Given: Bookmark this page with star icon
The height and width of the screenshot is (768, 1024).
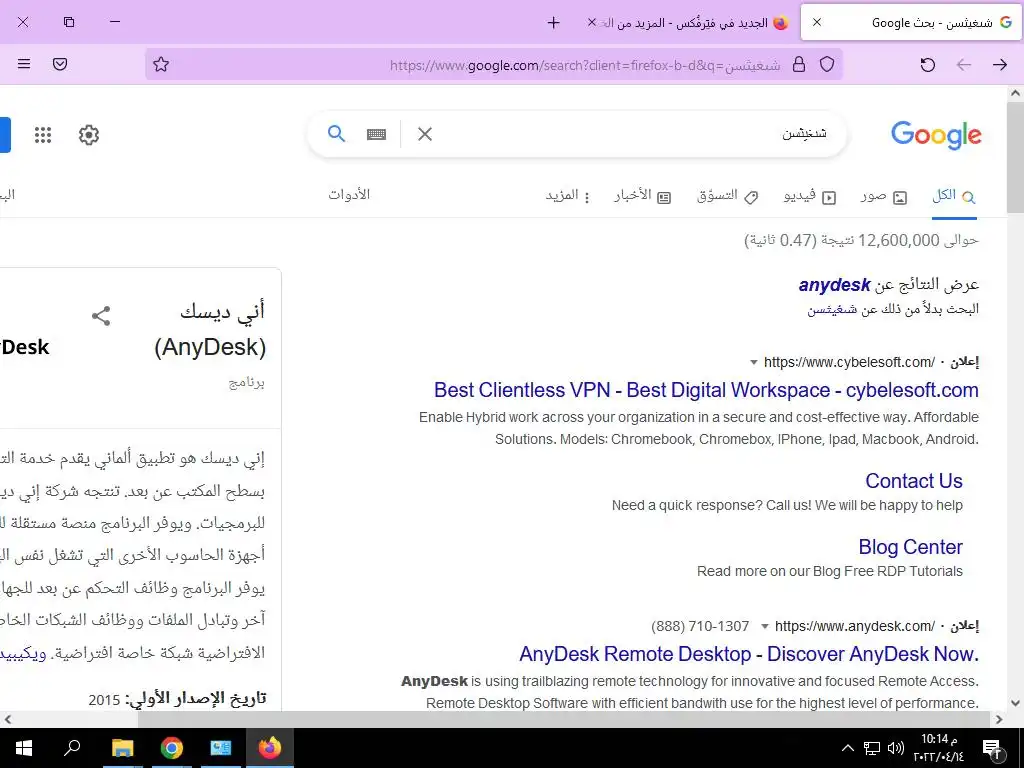Looking at the screenshot, I should click(x=161, y=64).
